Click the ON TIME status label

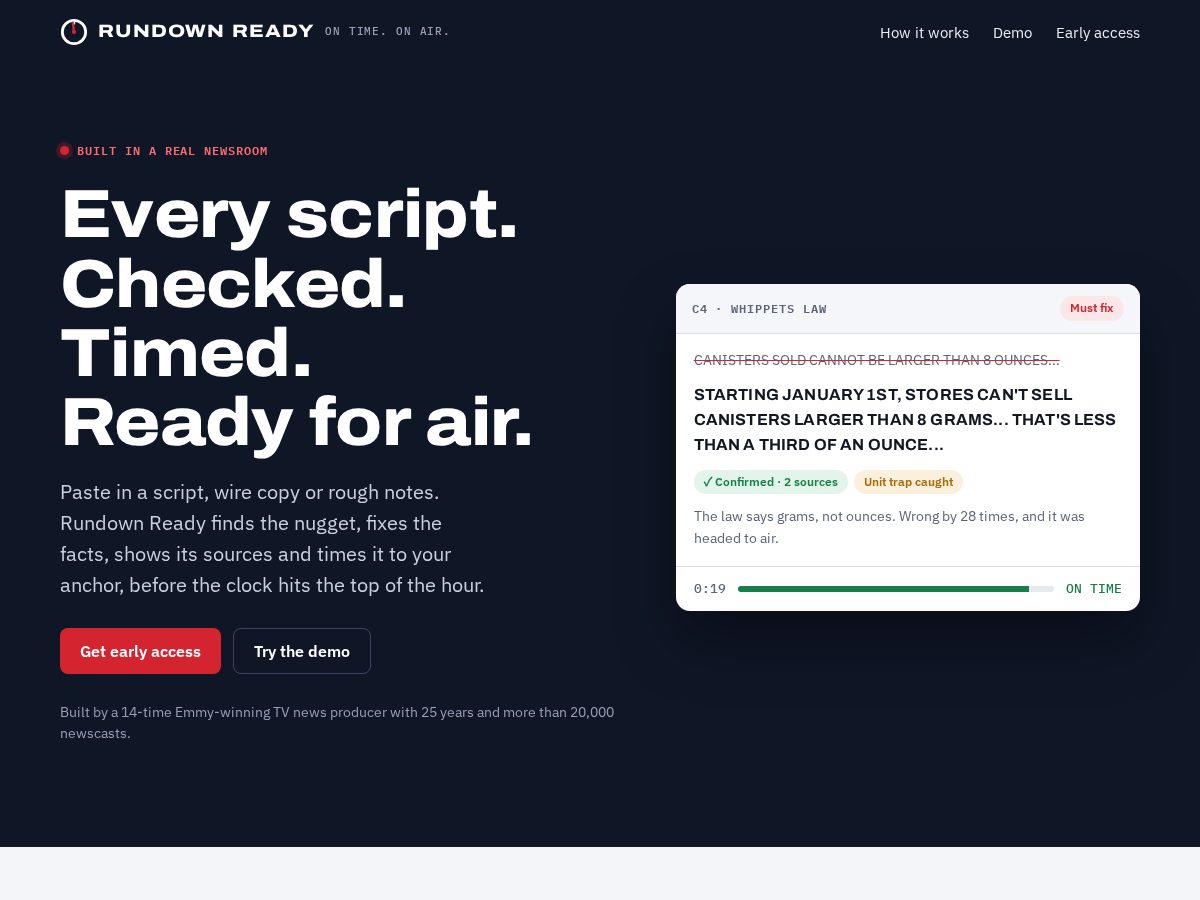[x=1094, y=589]
